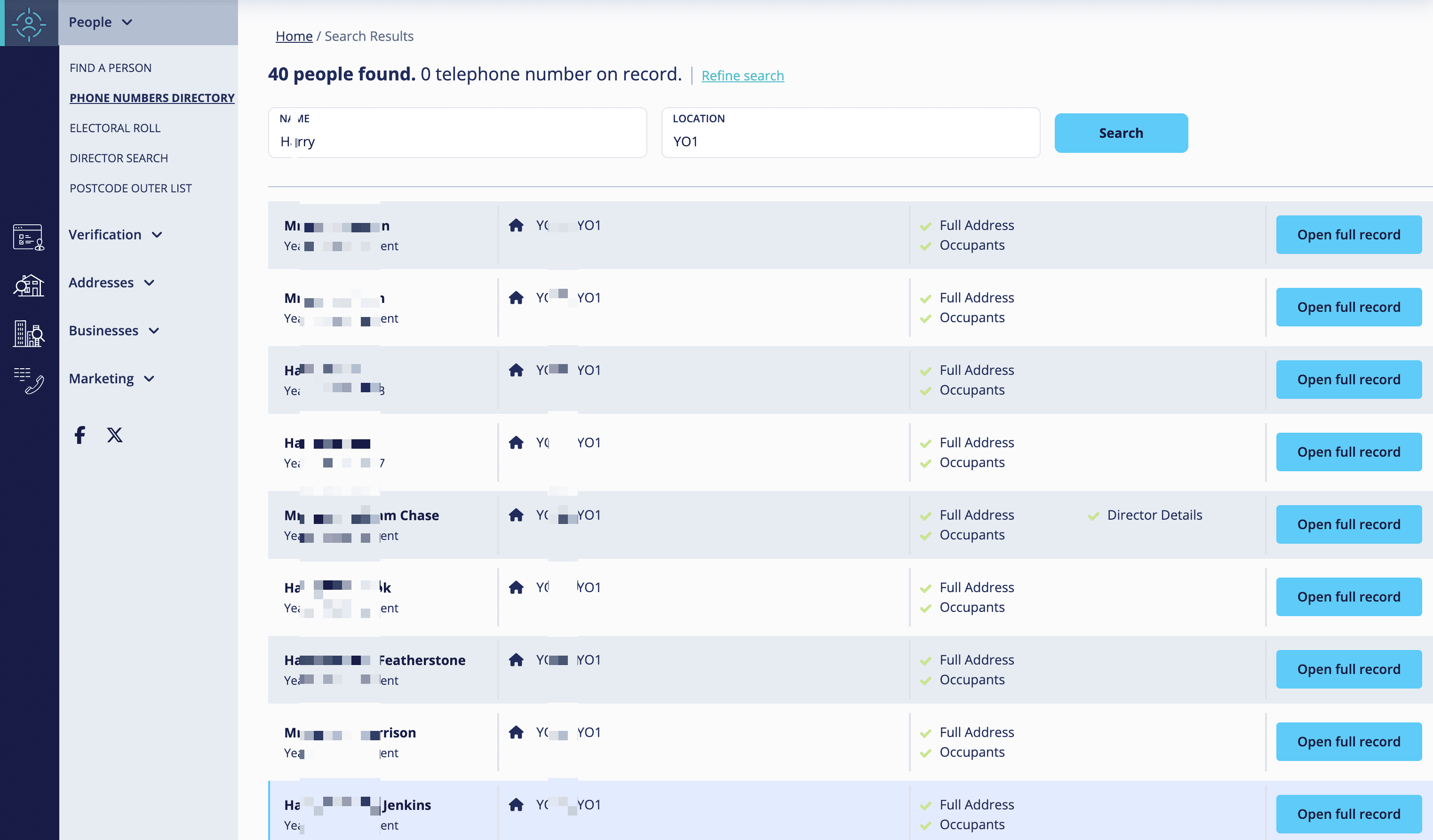
Task: Select Director Search from the sidebar
Action: click(118, 158)
